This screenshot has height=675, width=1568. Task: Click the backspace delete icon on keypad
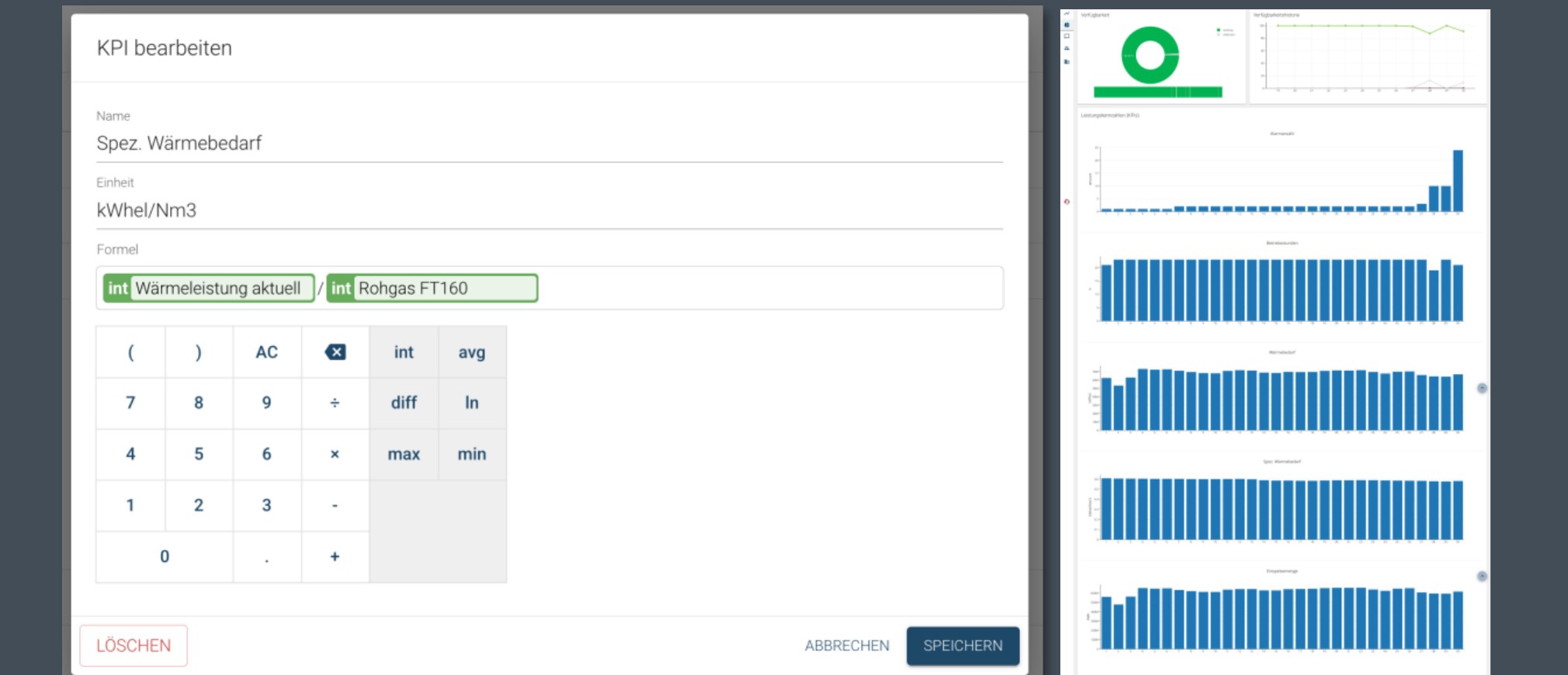(335, 352)
